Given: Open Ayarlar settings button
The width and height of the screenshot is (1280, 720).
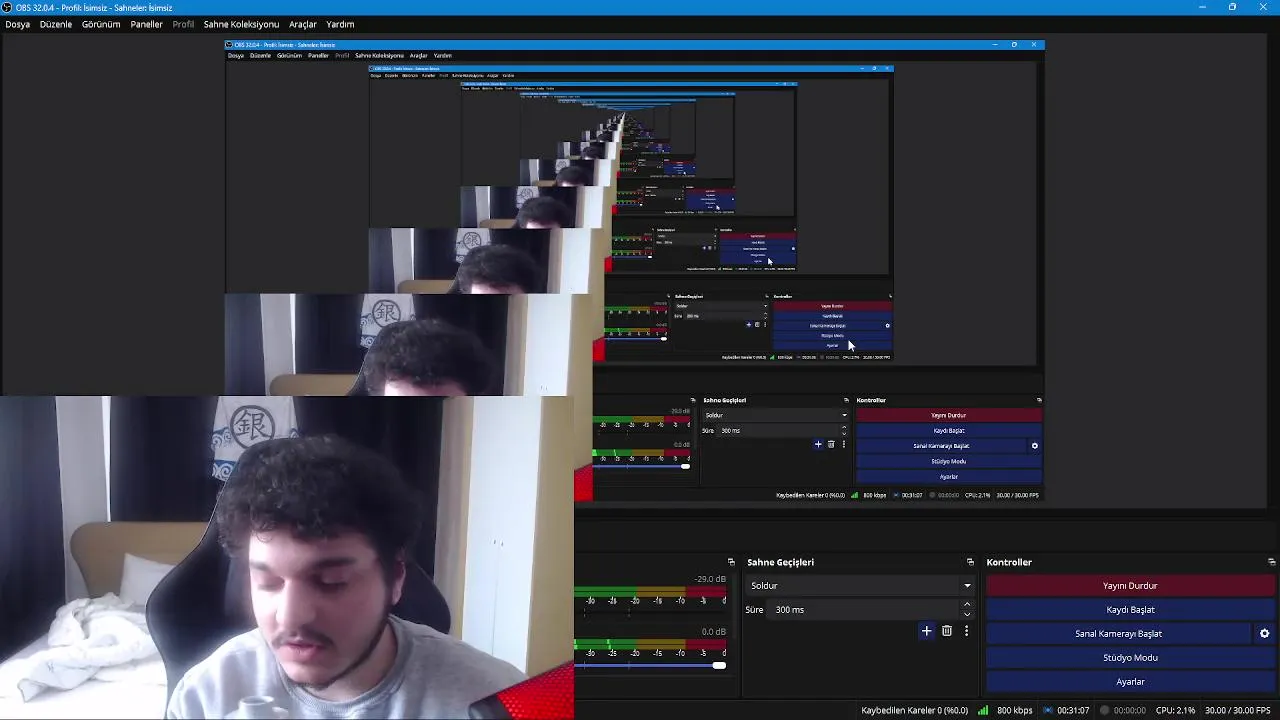Looking at the screenshot, I should tap(1130, 681).
